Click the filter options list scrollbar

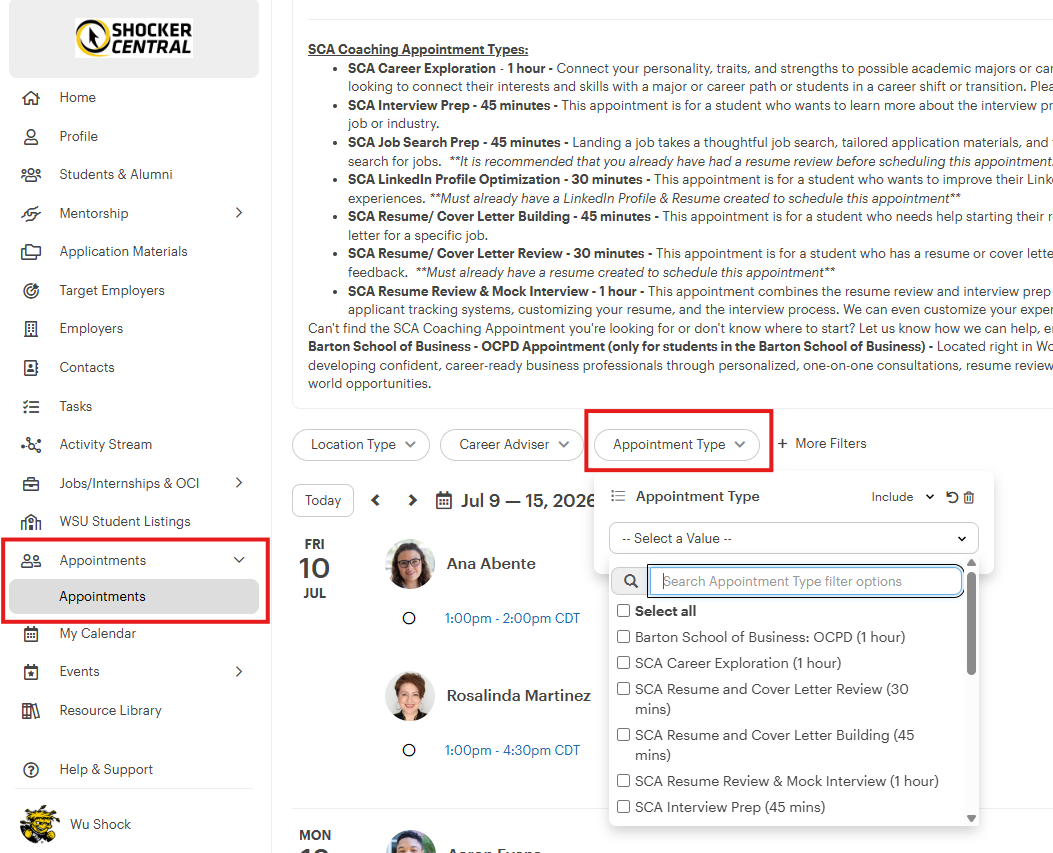click(971, 623)
